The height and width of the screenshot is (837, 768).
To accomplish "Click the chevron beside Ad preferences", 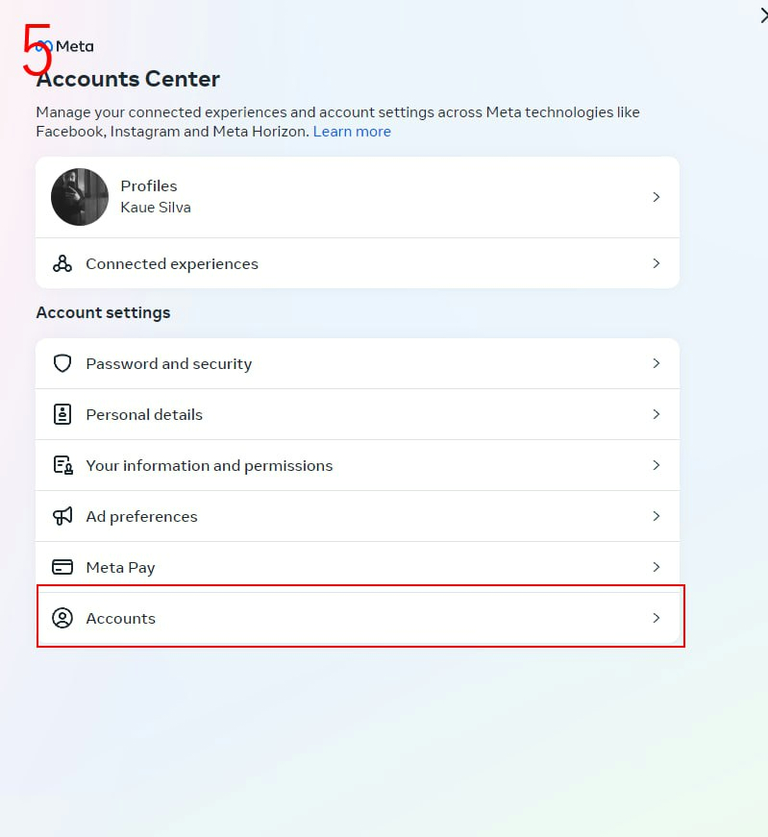I will 656,517.
